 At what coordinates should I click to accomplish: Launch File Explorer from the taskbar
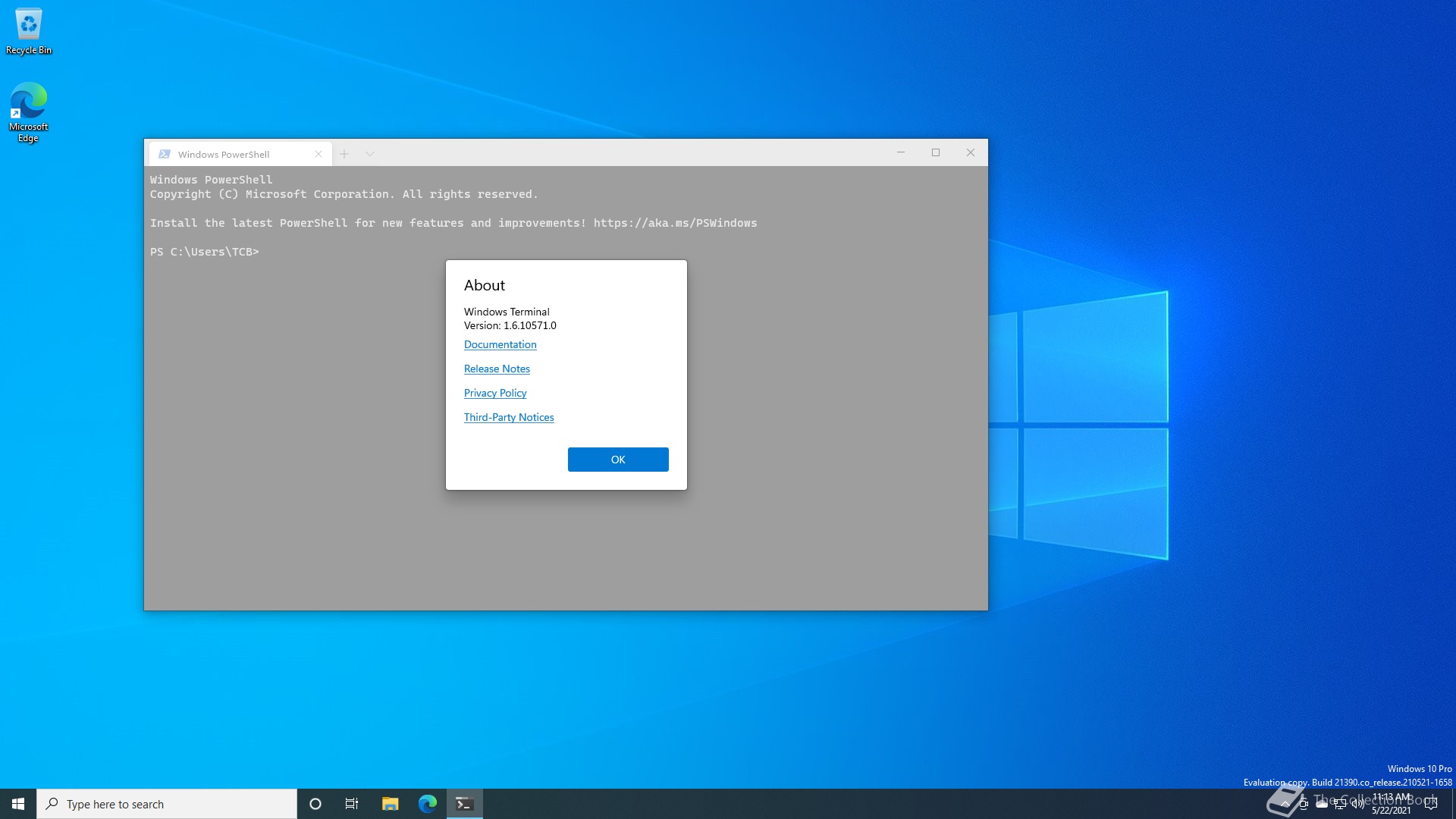[390, 804]
